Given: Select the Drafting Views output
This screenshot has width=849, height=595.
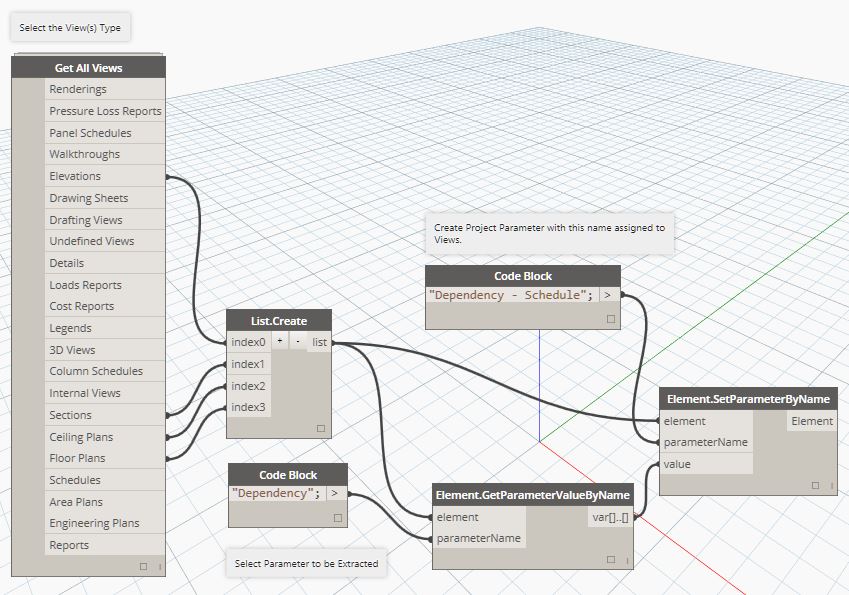Looking at the screenshot, I should point(105,220).
